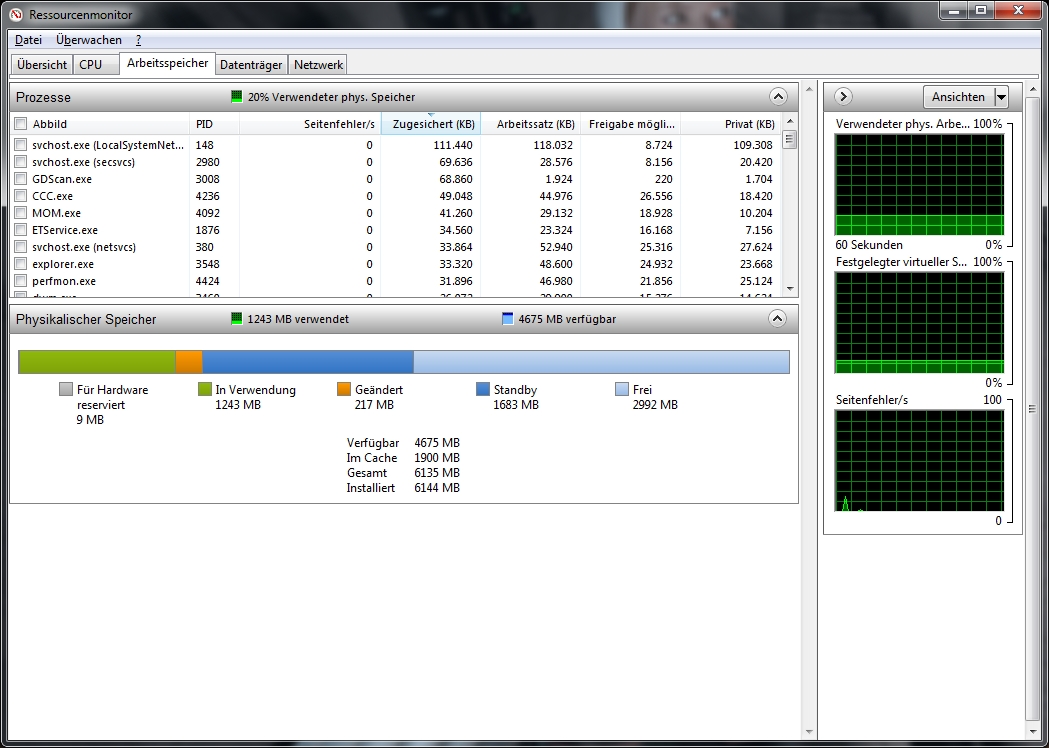
Task: Click the Privat value 109.308
Action: click(753, 145)
